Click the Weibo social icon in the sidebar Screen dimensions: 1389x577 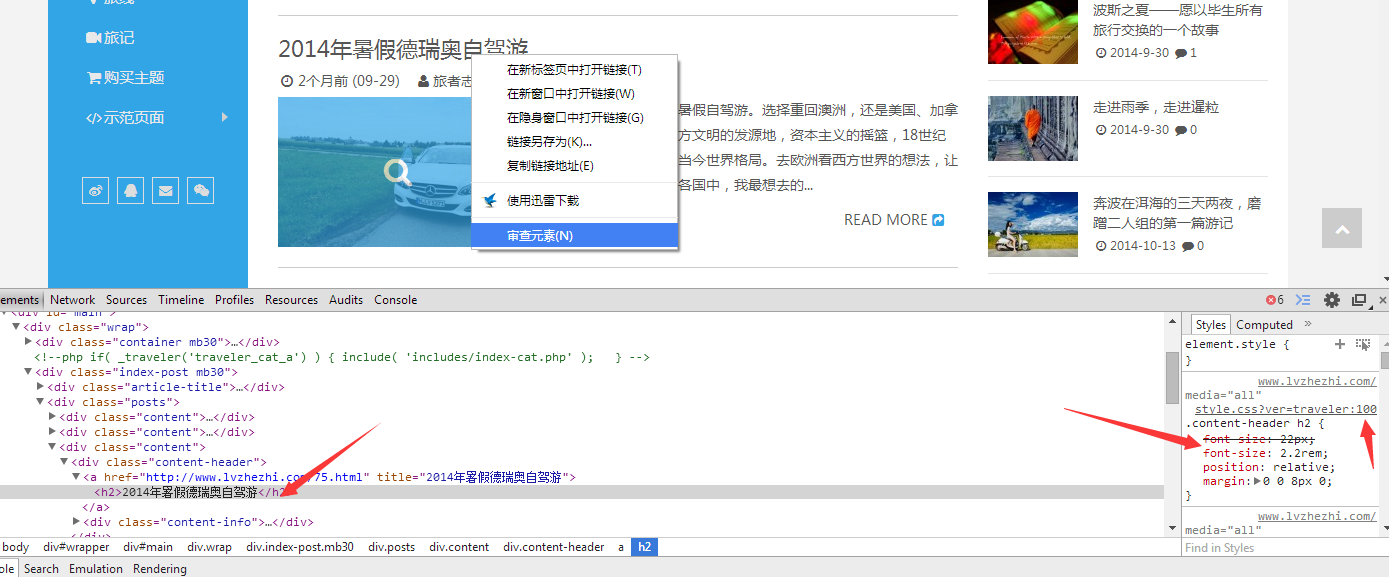pos(96,190)
